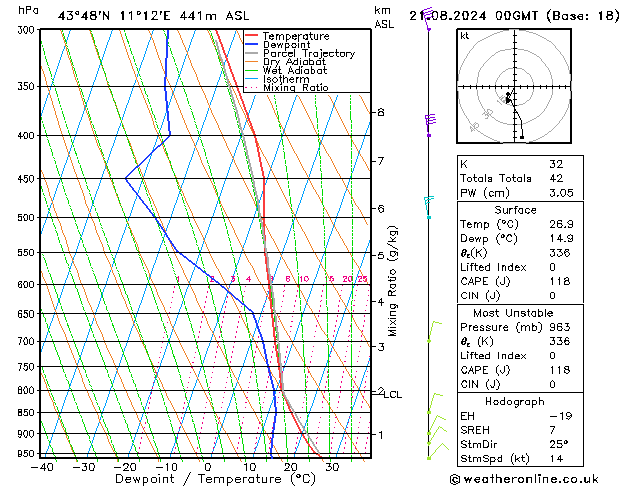The width and height of the screenshot is (629, 486).
Task: Select the dotted Mixing Ratio legend entry
Action: point(286,87)
